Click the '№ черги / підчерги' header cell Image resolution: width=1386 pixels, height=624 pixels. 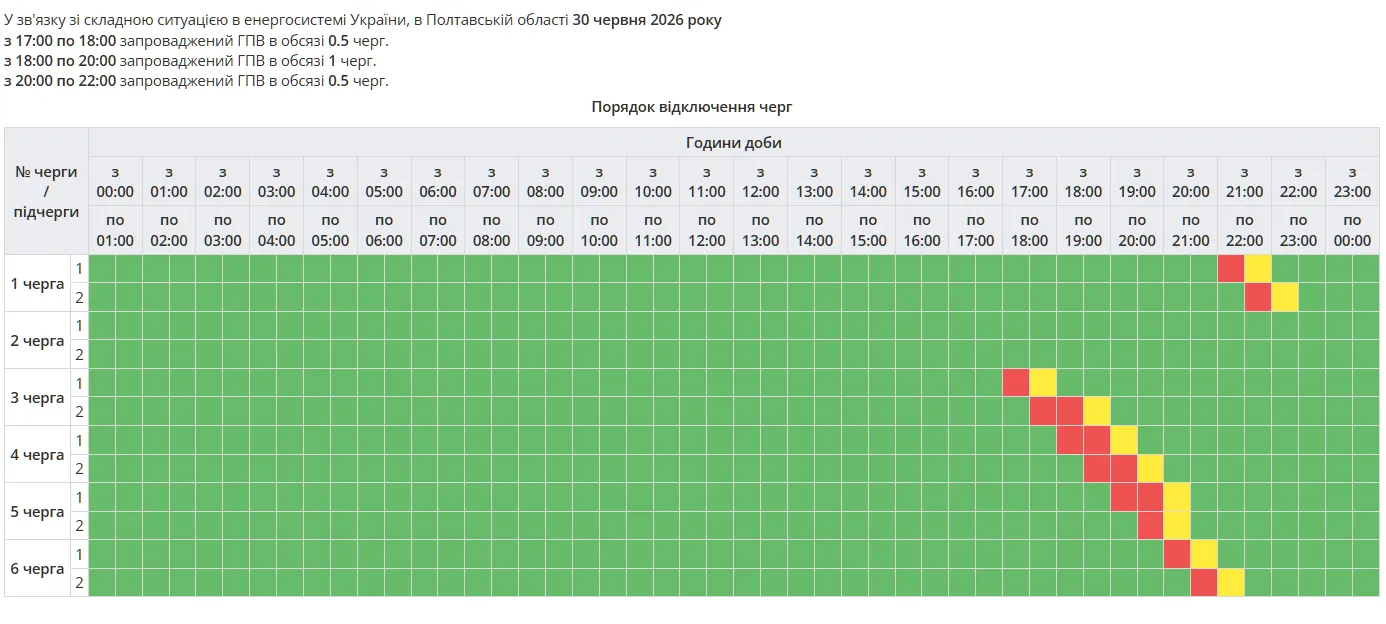point(46,191)
